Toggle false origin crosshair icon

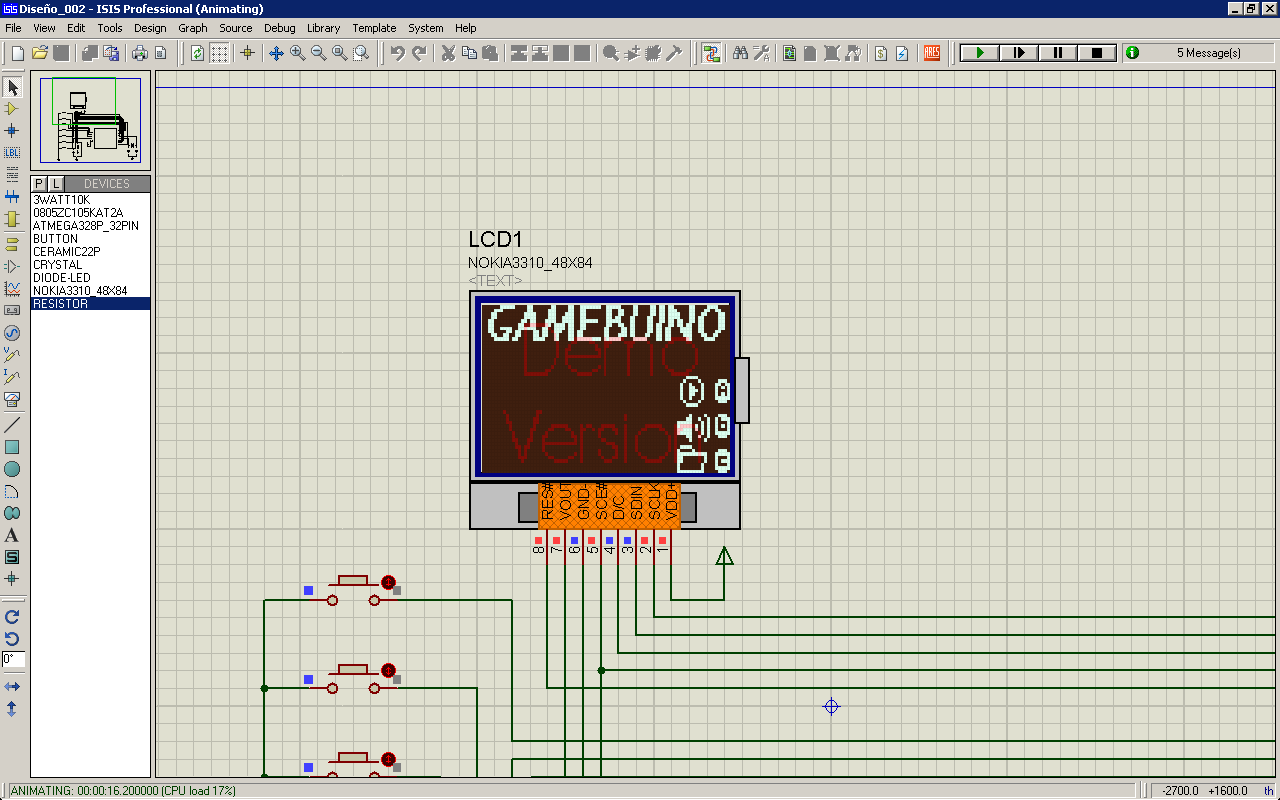(x=247, y=53)
